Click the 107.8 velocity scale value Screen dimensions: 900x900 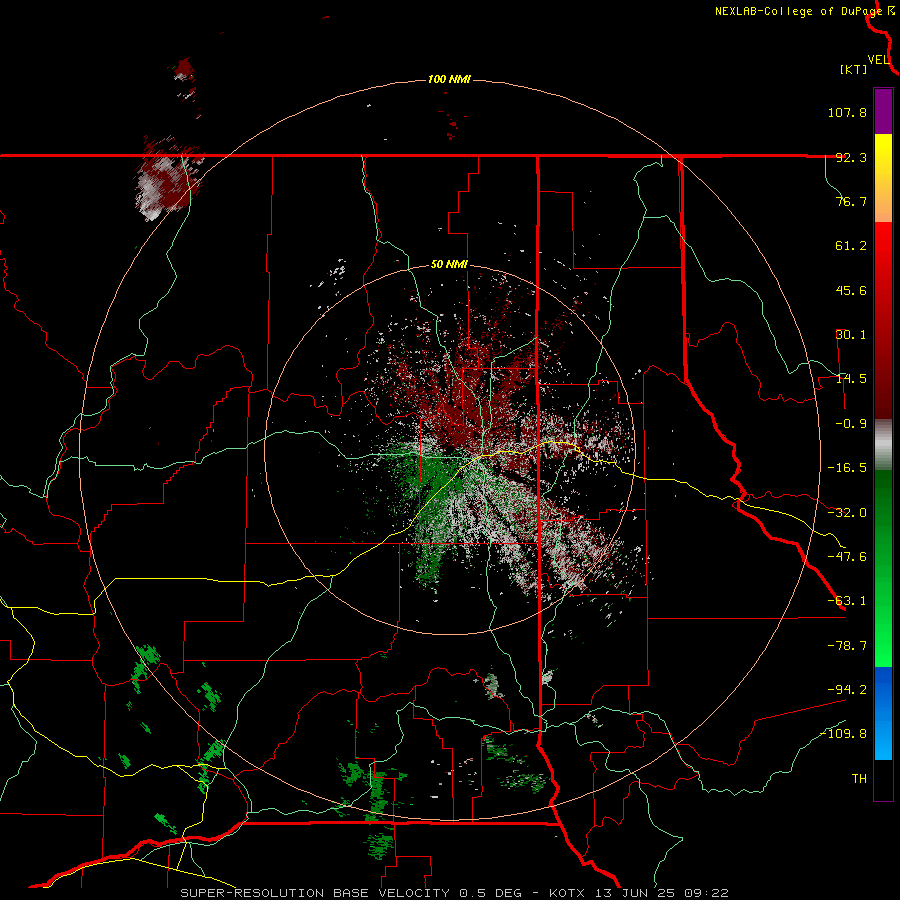[847, 112]
